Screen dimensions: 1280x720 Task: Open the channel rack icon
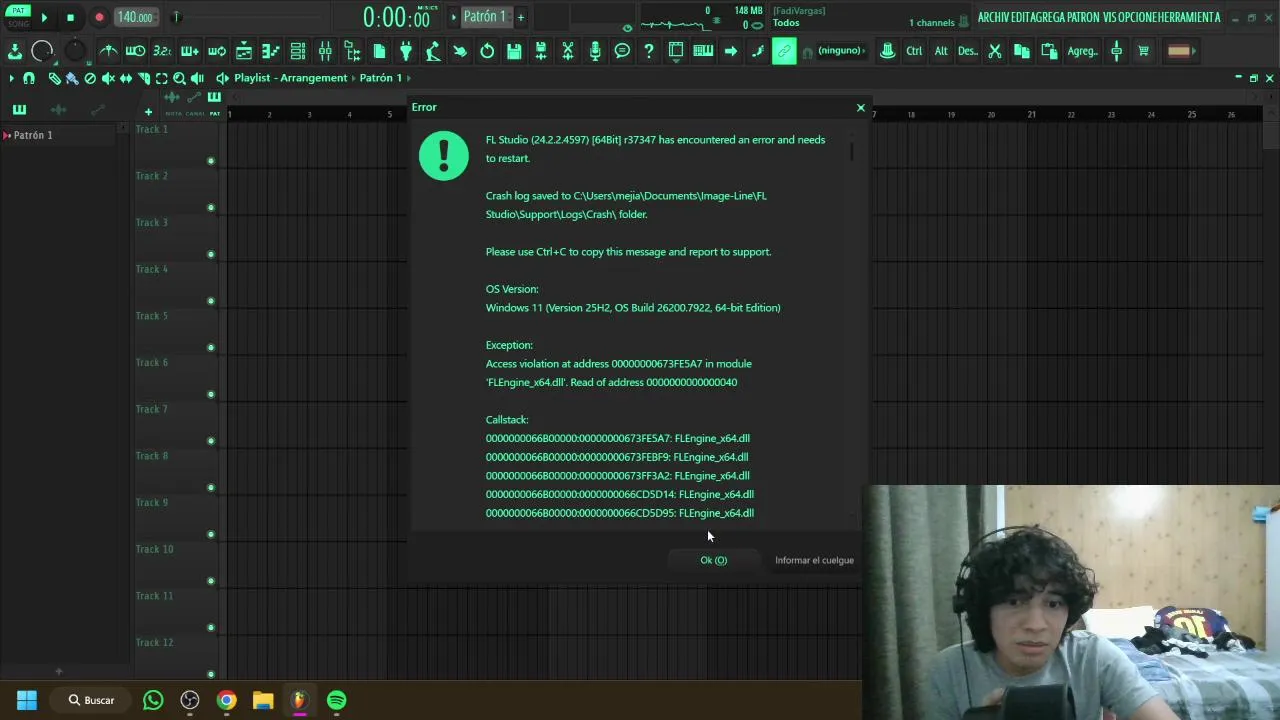[x=298, y=51]
